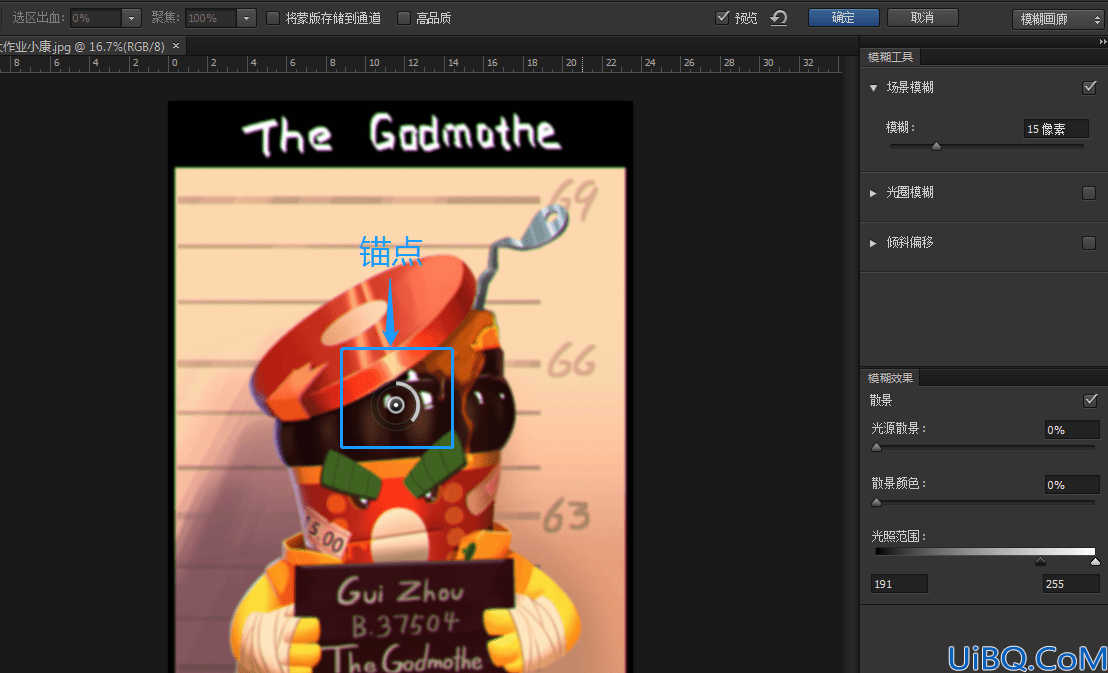The height and width of the screenshot is (673, 1108).
Task: Expand the 倾斜偏移 section
Action: pos(873,243)
